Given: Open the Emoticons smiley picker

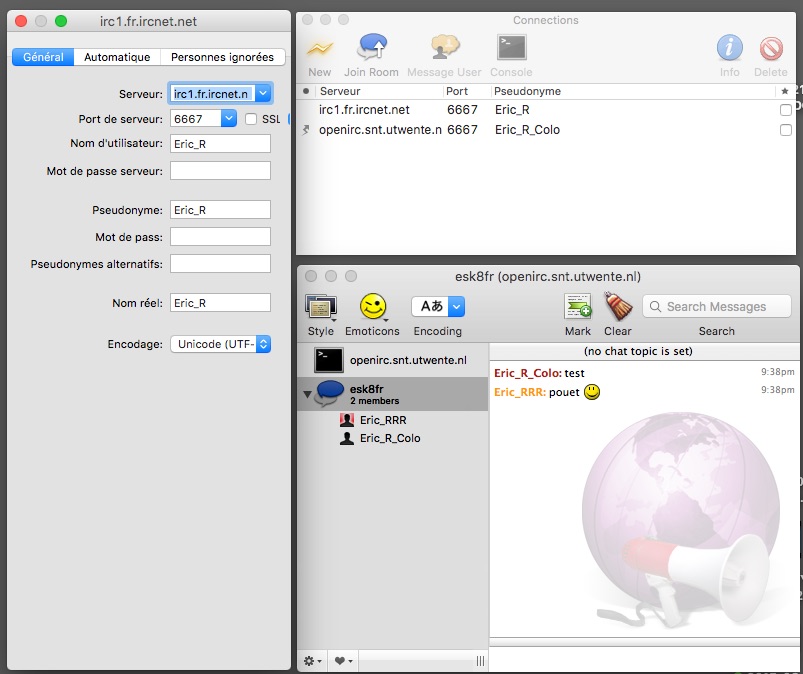Looking at the screenshot, I should [372, 307].
